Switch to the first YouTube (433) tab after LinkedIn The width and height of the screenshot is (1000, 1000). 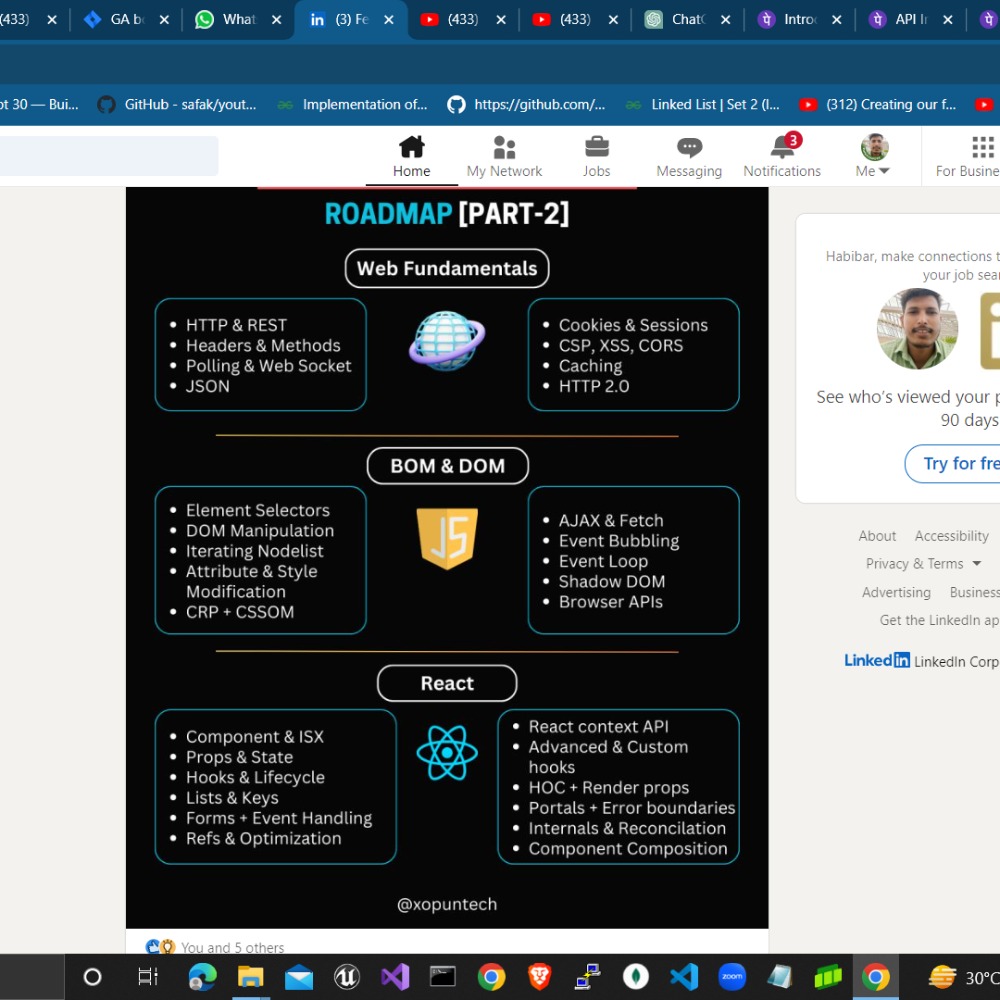pos(462,19)
